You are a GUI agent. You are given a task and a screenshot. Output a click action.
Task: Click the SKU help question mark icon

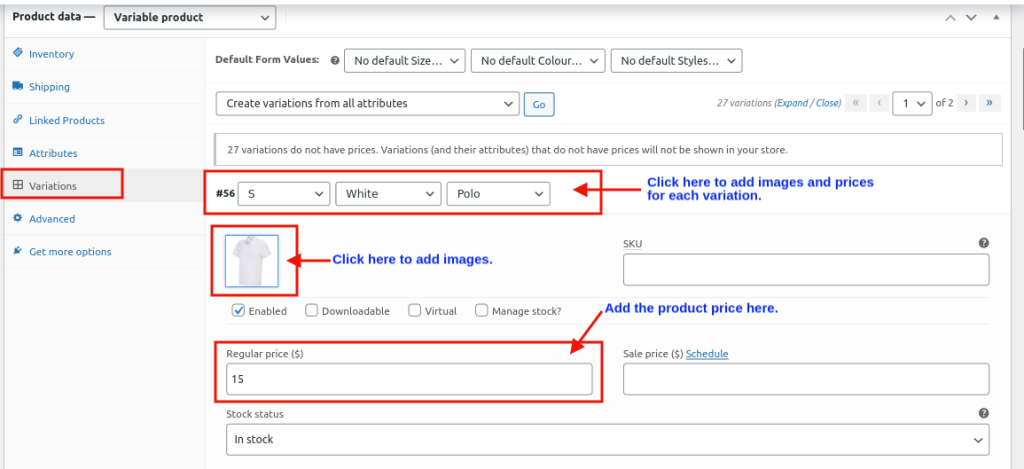[x=984, y=243]
